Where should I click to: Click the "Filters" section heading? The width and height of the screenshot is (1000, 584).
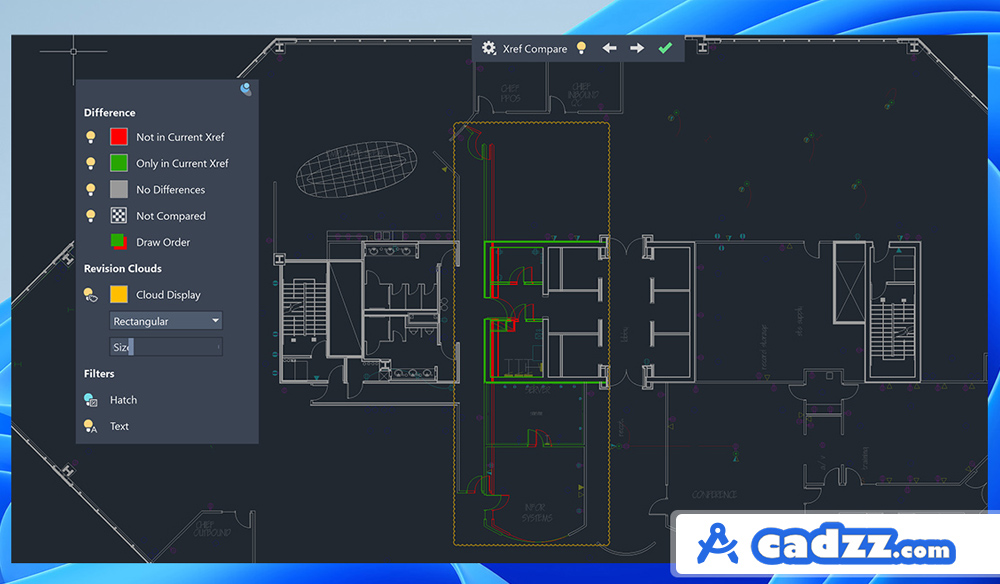(99, 374)
